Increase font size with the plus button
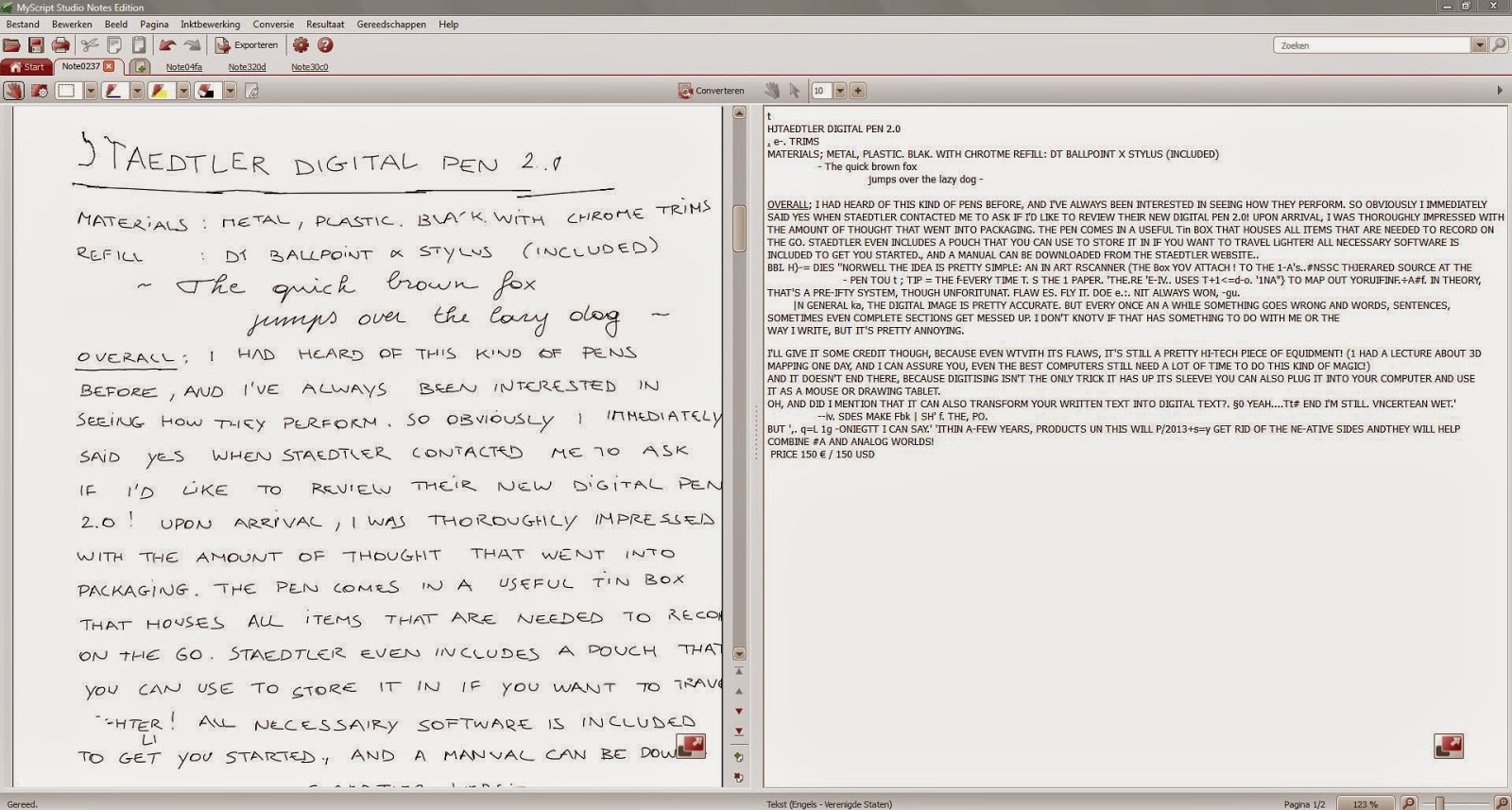1512x810 pixels. (x=857, y=91)
